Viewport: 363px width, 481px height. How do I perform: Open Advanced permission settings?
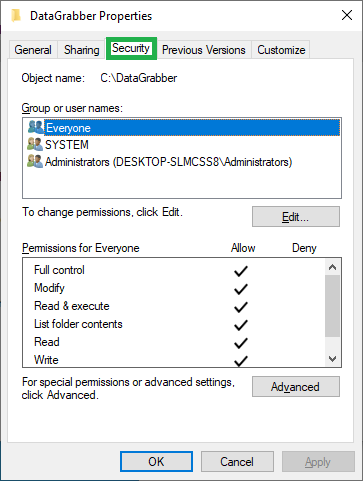[x=296, y=387]
